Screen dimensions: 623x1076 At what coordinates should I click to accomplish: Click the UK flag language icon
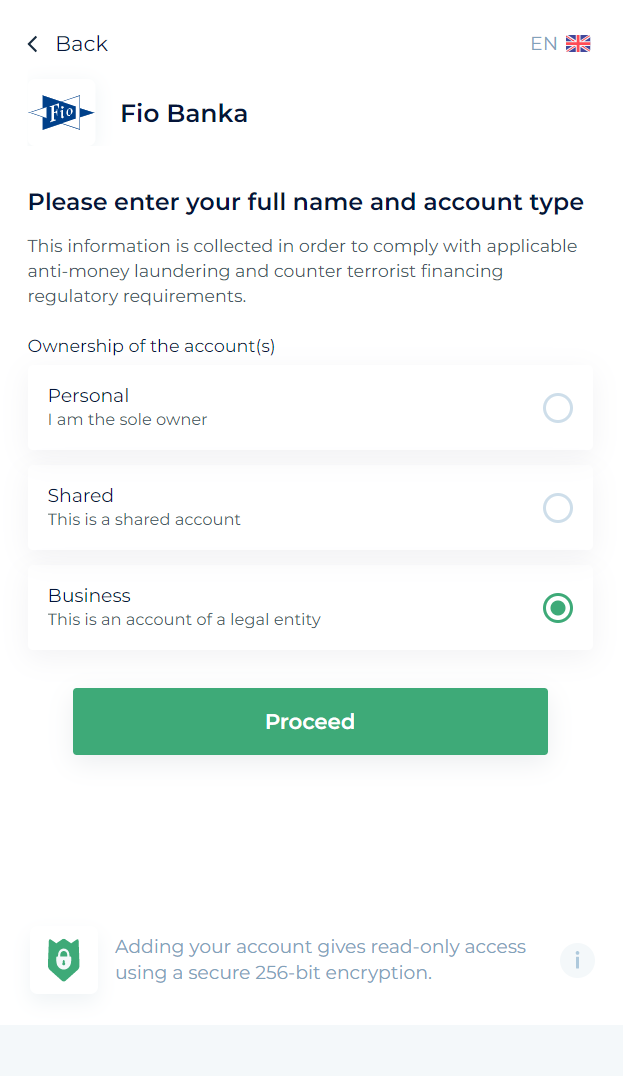578,44
